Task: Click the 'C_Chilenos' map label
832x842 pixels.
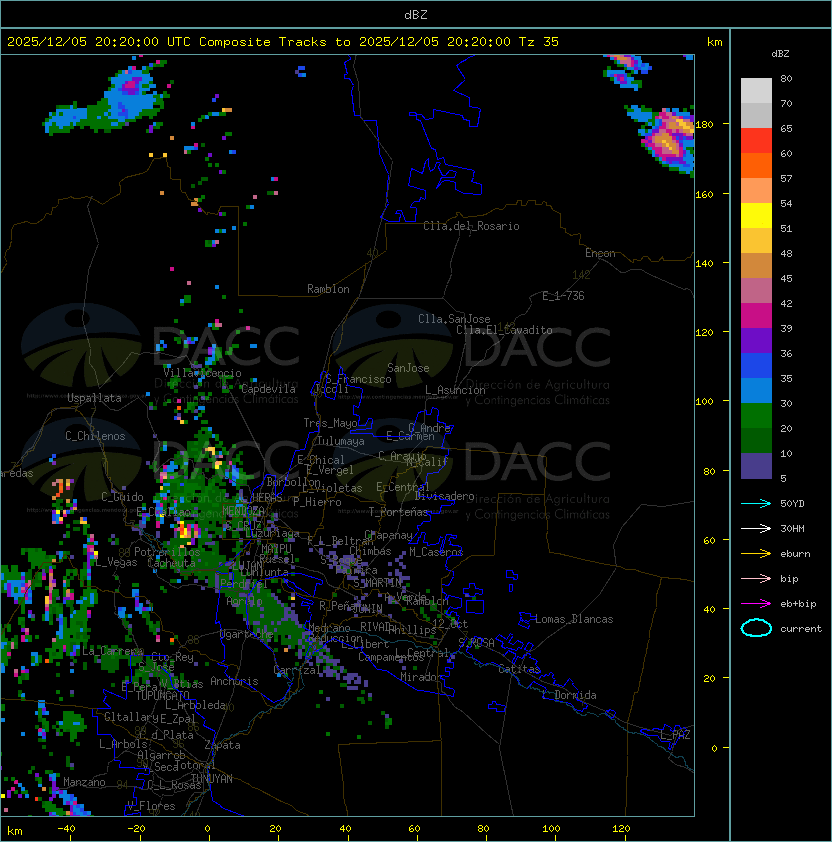Action: [95, 436]
